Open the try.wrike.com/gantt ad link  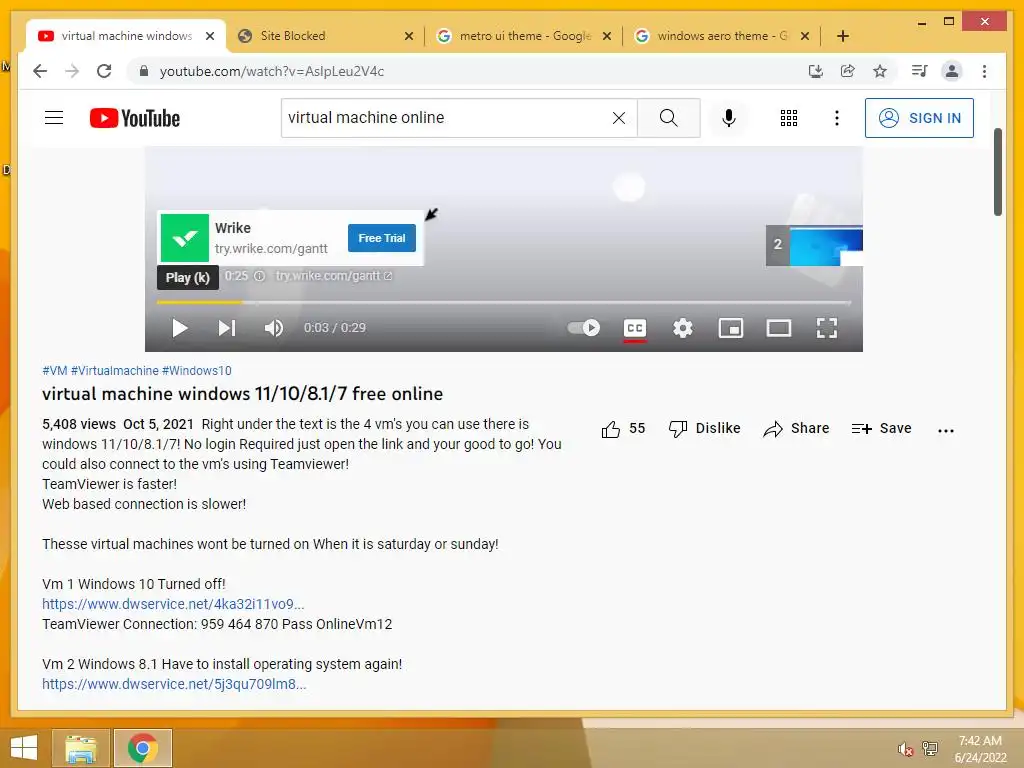point(333,276)
